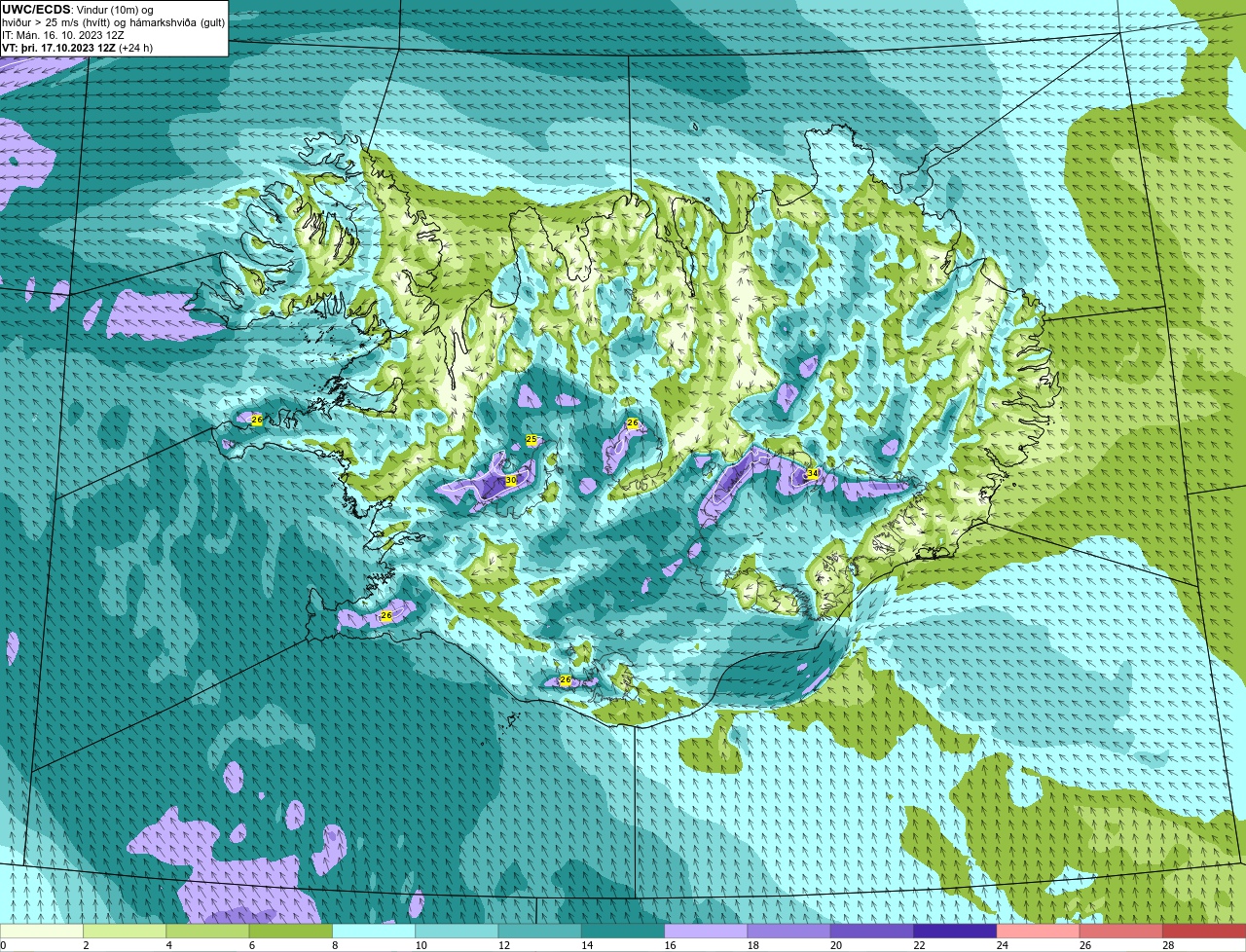Click the legend scale number 2
Image resolution: width=1246 pixels, height=952 pixels.
tap(86, 945)
